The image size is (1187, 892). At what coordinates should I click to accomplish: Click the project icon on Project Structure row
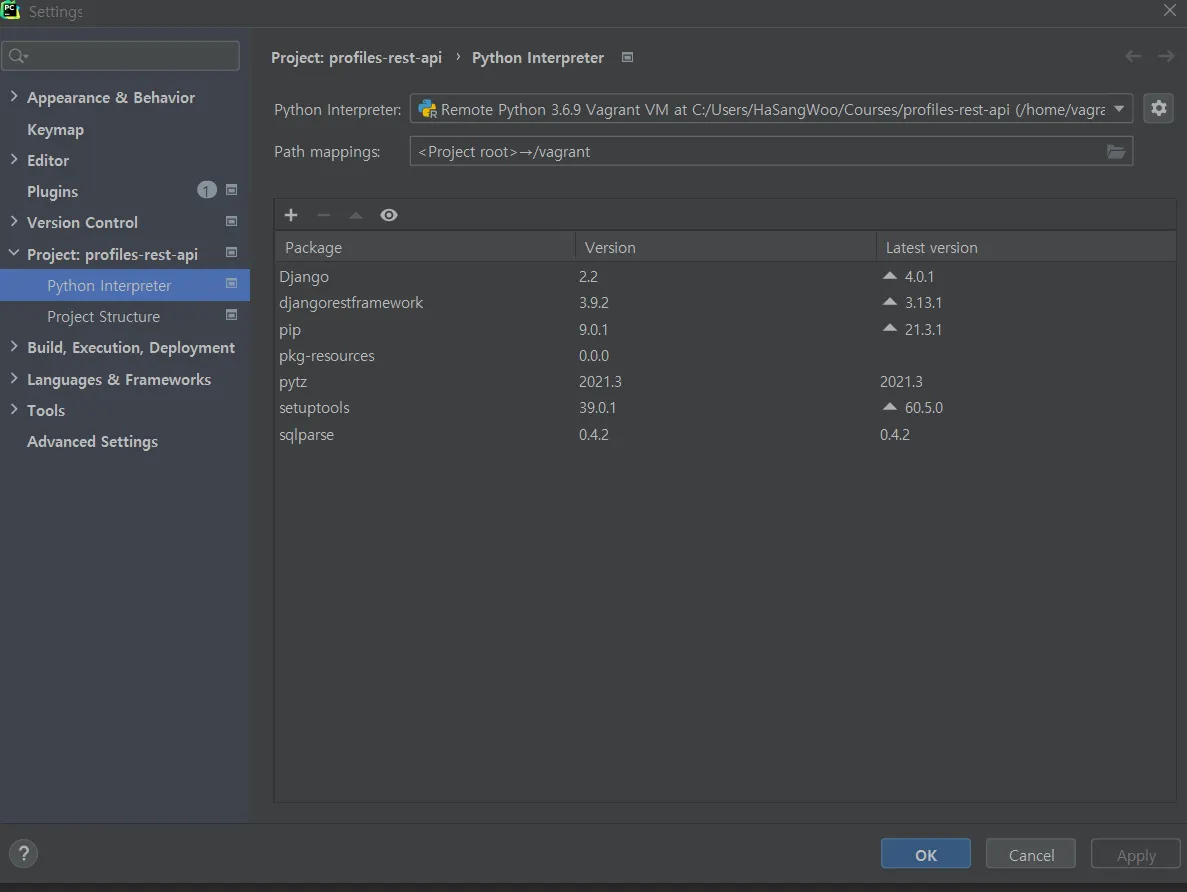[232, 315]
